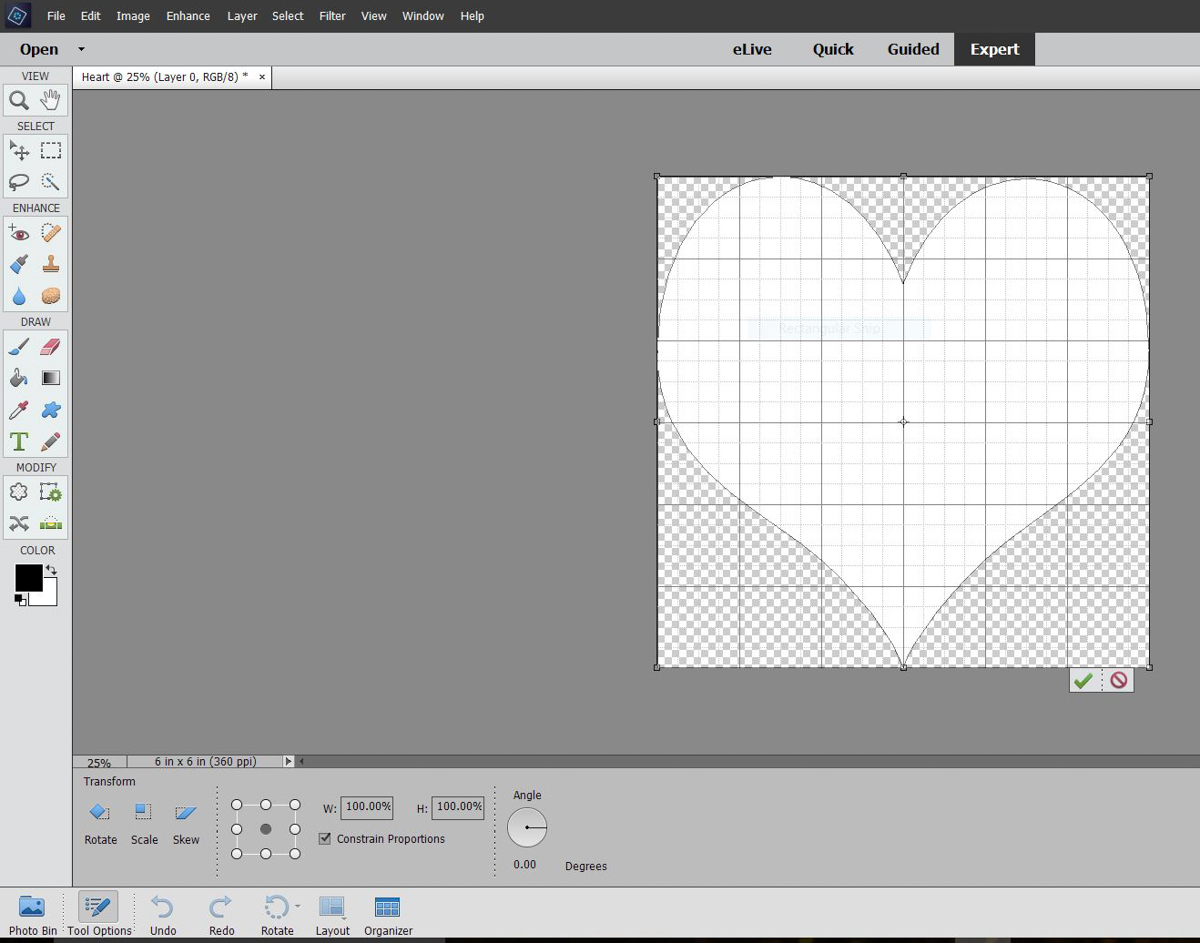Click the Open button
This screenshot has height=943, width=1200.
coord(39,49)
